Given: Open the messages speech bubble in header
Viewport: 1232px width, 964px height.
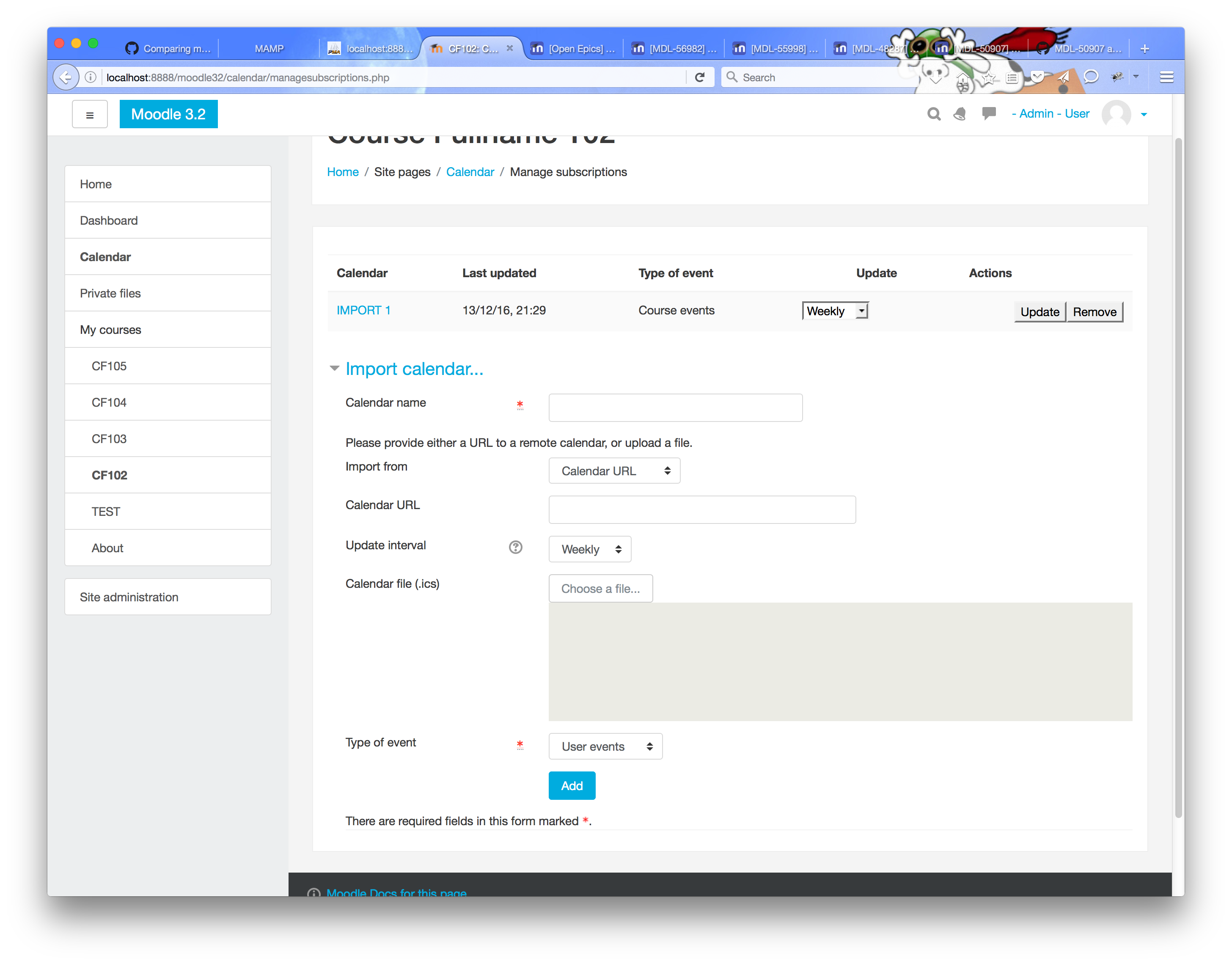Looking at the screenshot, I should pos(989,114).
